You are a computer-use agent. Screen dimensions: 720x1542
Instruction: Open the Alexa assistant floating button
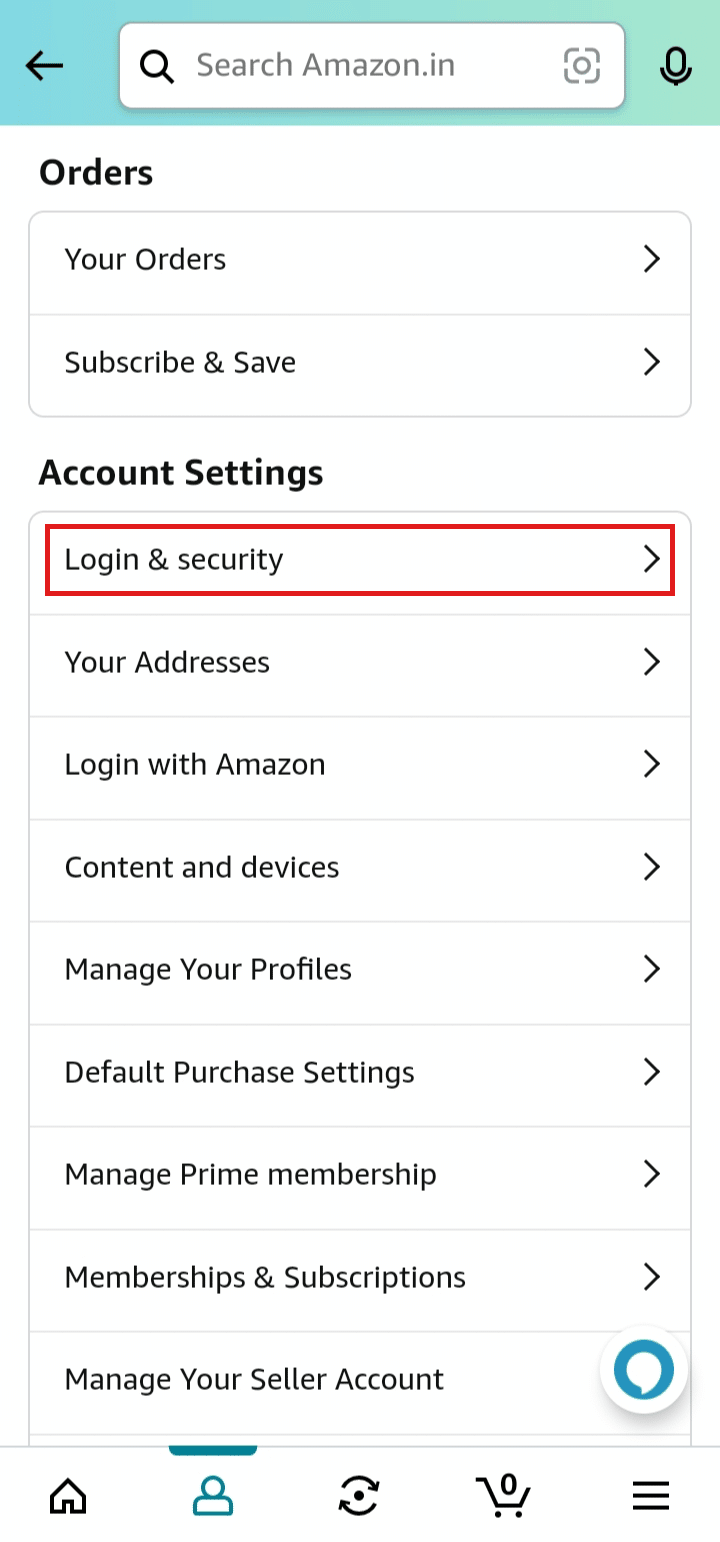[645, 1369]
